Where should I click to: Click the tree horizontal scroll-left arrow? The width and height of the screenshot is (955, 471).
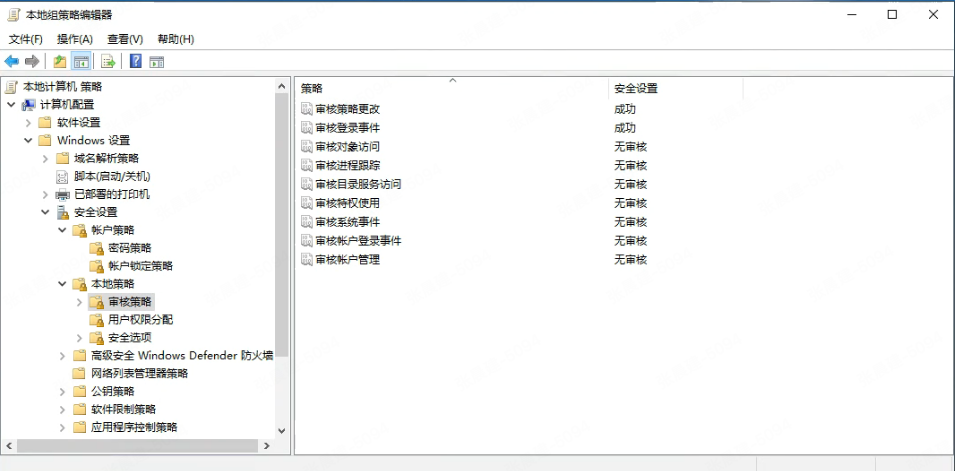pyautogui.click(x=9, y=445)
